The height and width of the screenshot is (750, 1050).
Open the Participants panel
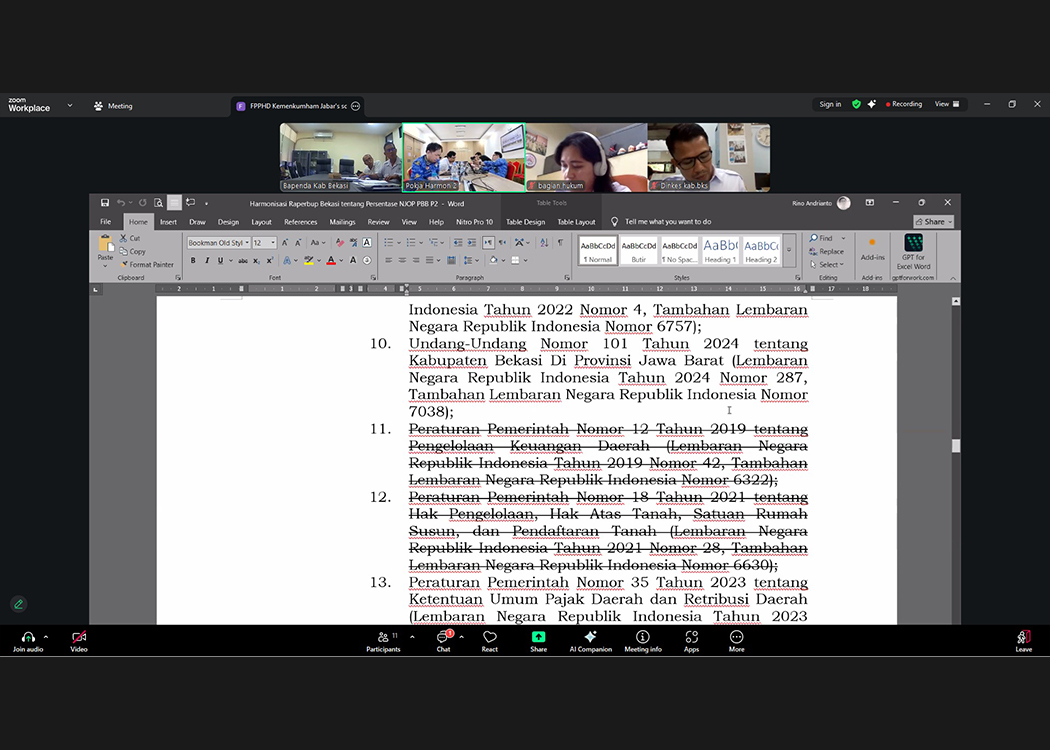[382, 639]
